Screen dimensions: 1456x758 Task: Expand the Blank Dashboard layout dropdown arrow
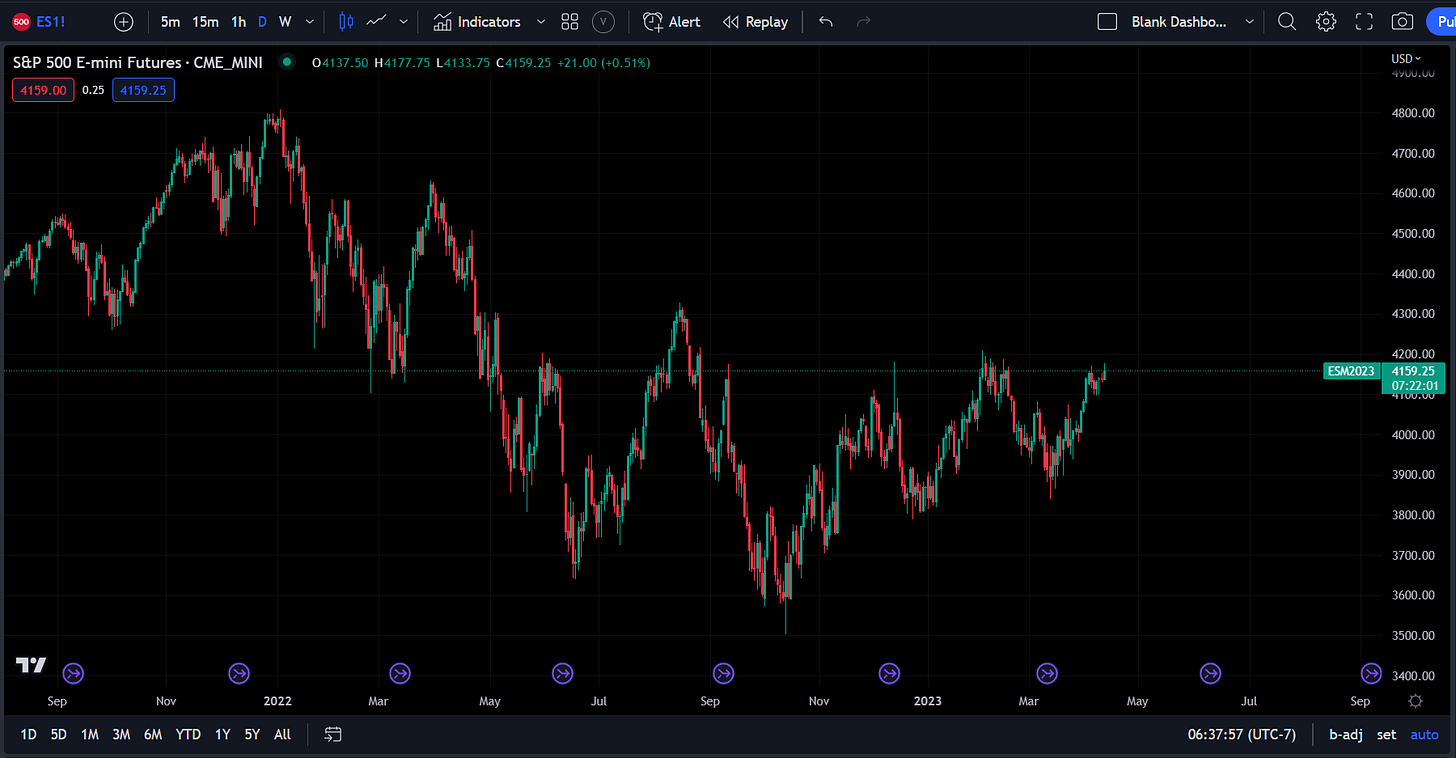[1249, 21]
